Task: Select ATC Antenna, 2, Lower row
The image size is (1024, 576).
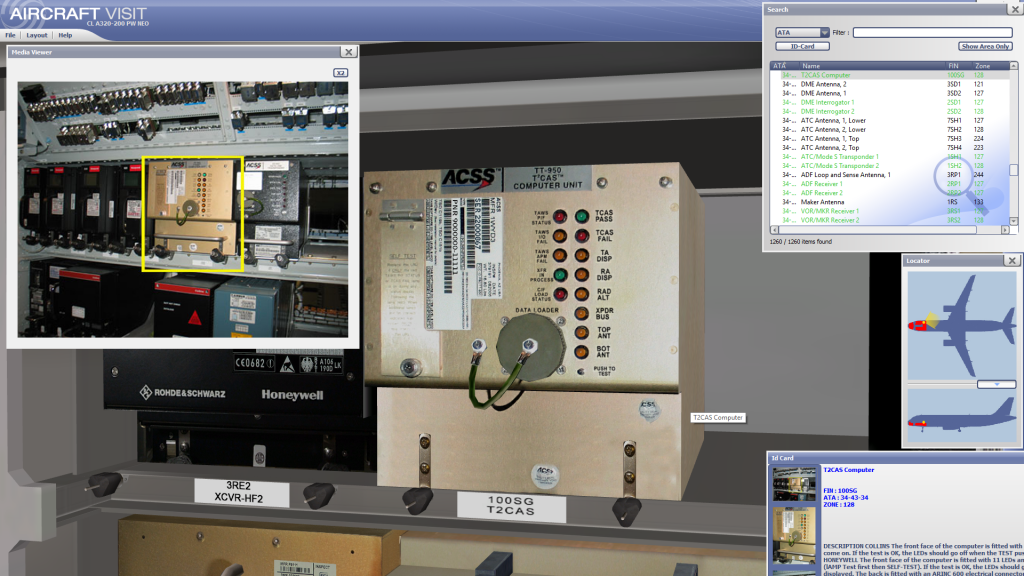Action: [889, 129]
